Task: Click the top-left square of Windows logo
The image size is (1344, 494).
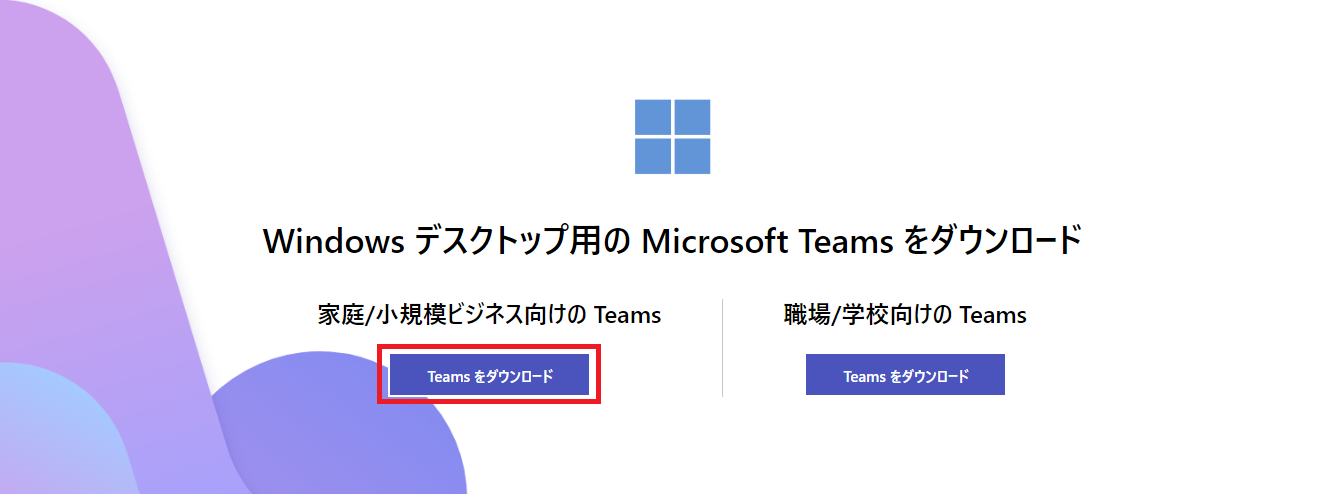Action: coord(653,117)
